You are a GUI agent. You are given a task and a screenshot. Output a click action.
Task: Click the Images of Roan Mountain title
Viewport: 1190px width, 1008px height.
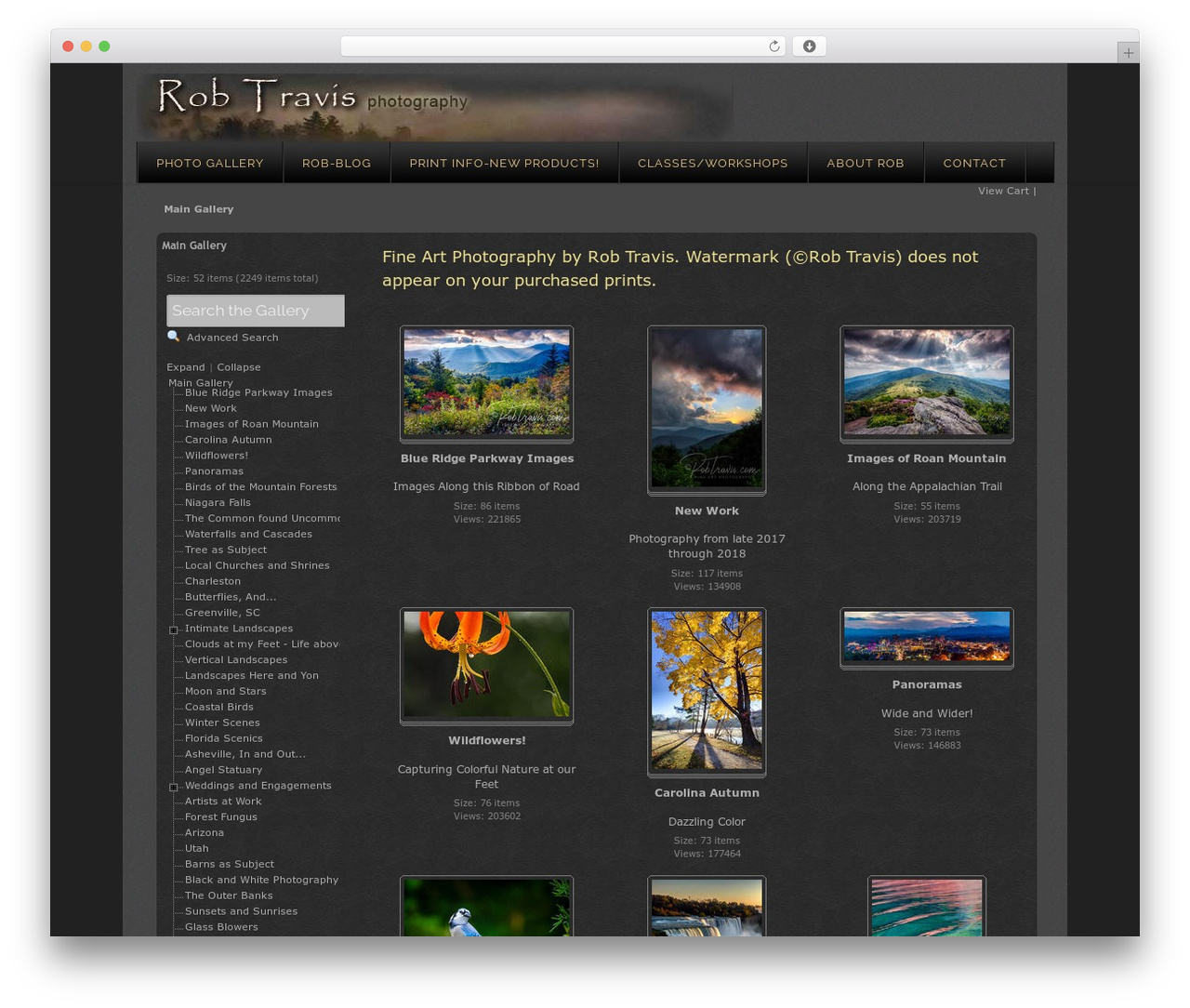(x=927, y=458)
